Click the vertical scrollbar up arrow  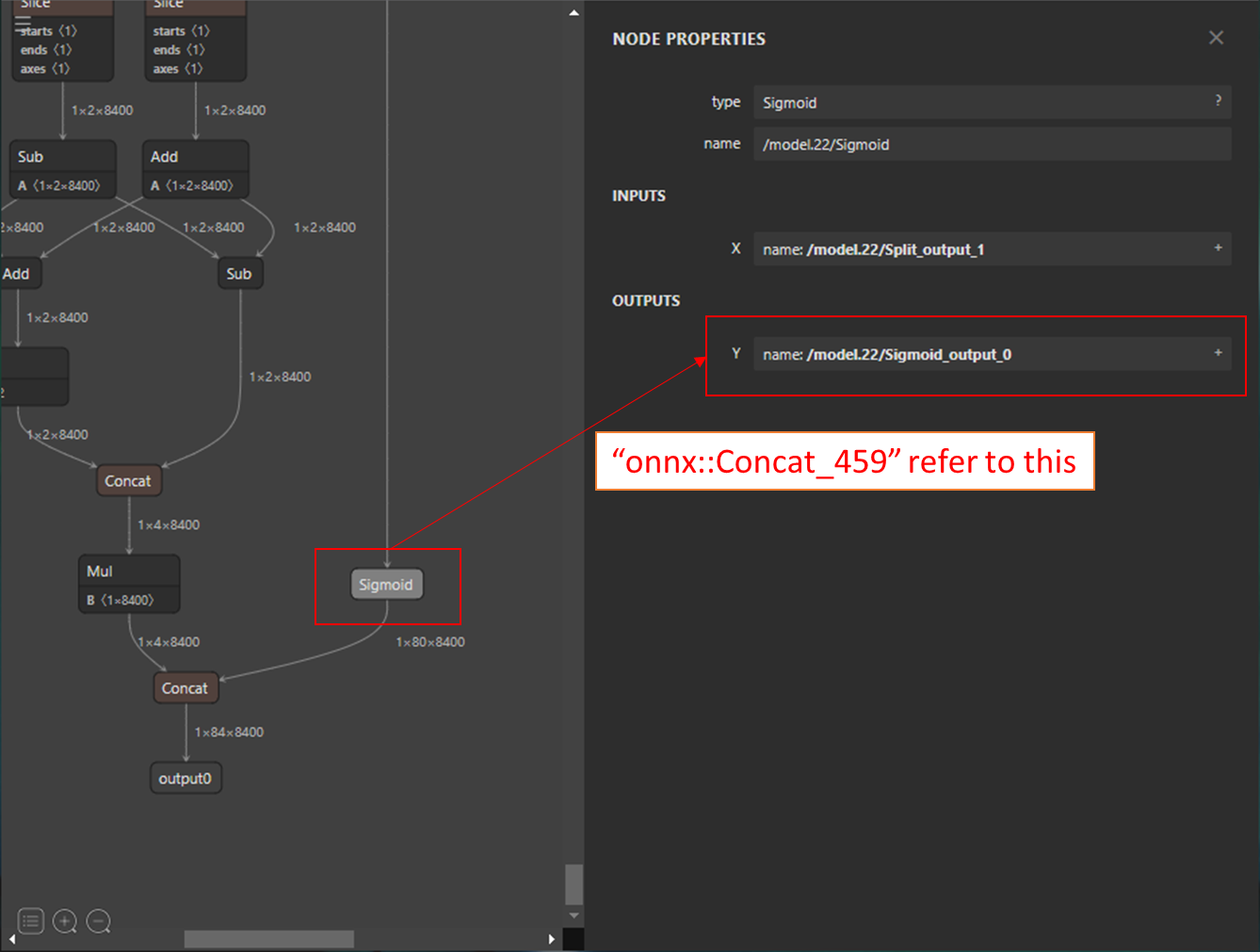click(x=573, y=13)
